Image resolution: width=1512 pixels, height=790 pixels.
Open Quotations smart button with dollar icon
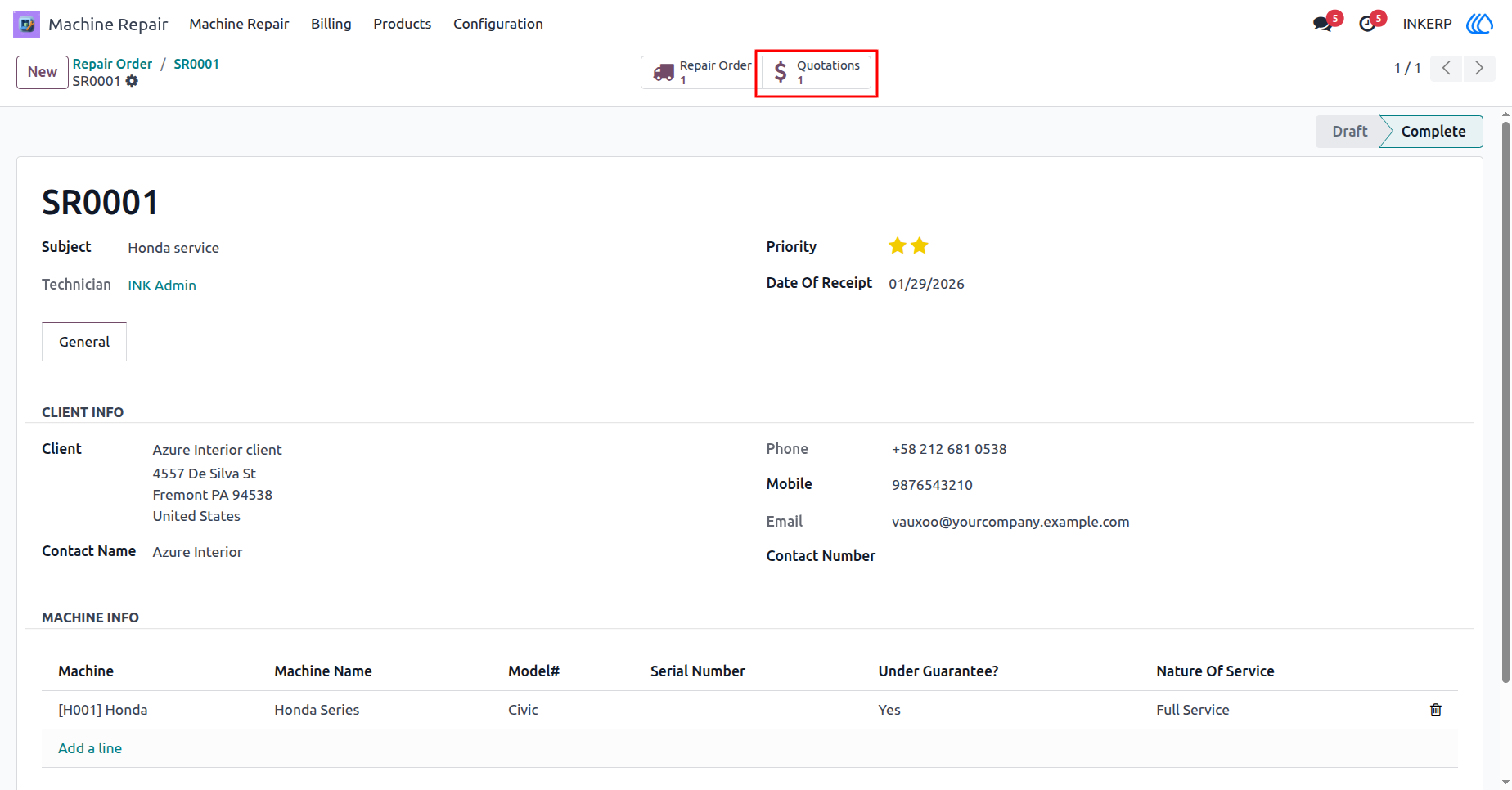coord(817,73)
